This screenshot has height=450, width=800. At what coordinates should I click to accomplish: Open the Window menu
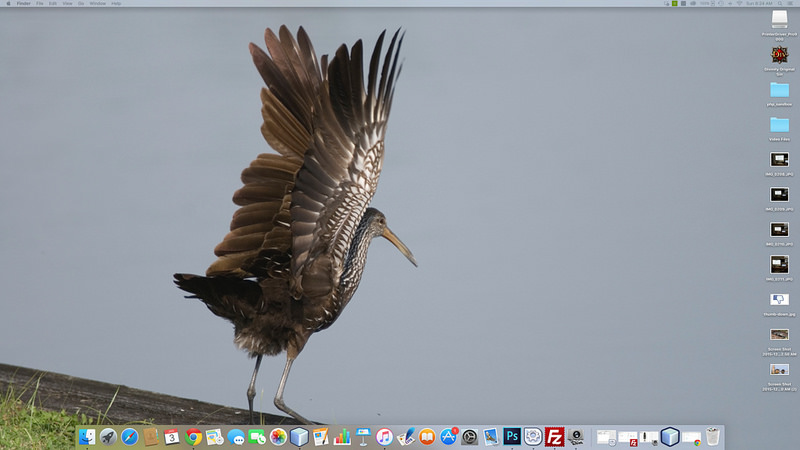(97, 4)
